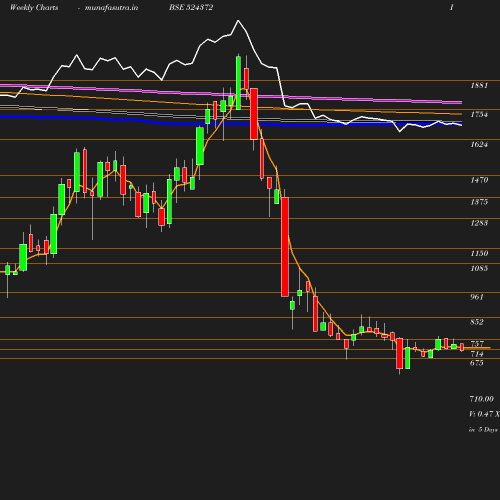Click the longest red candle in the crash
The width and height of the screenshot is (500, 500).
click(285, 247)
